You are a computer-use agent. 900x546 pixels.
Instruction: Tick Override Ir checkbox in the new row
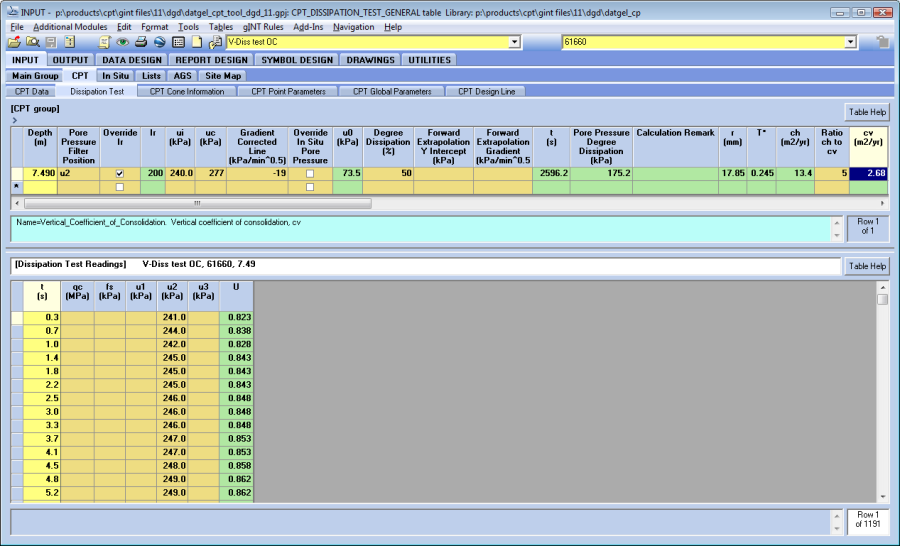tap(120, 187)
